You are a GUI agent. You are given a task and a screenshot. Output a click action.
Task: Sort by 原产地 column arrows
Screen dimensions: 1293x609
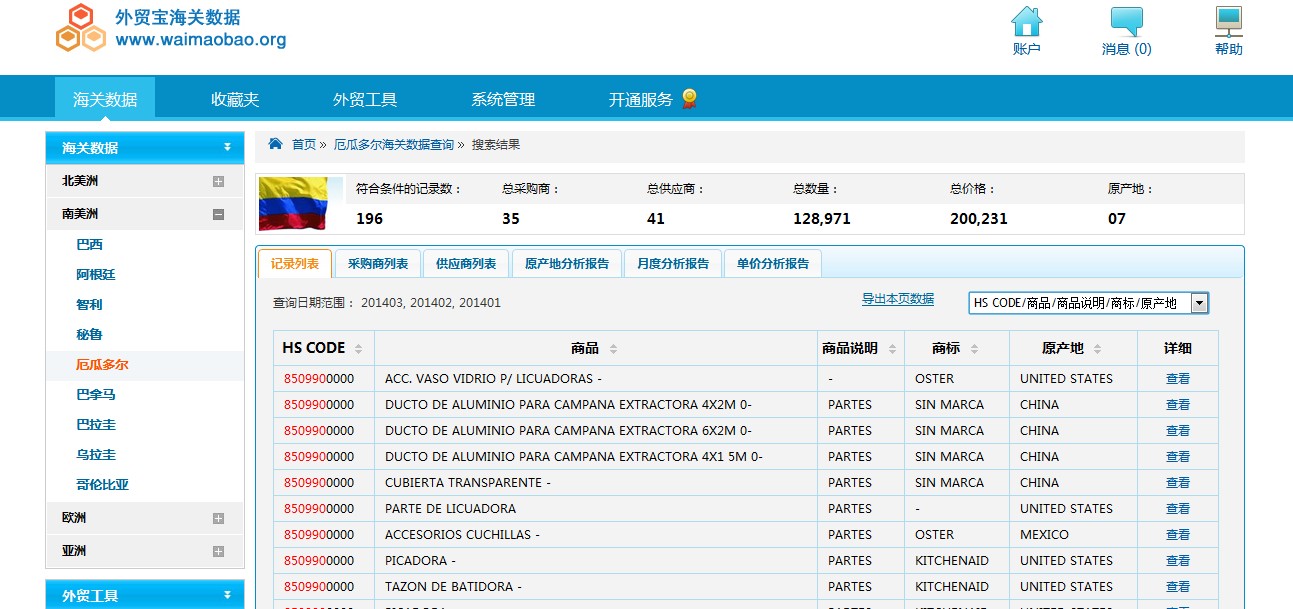[x=1097, y=349]
